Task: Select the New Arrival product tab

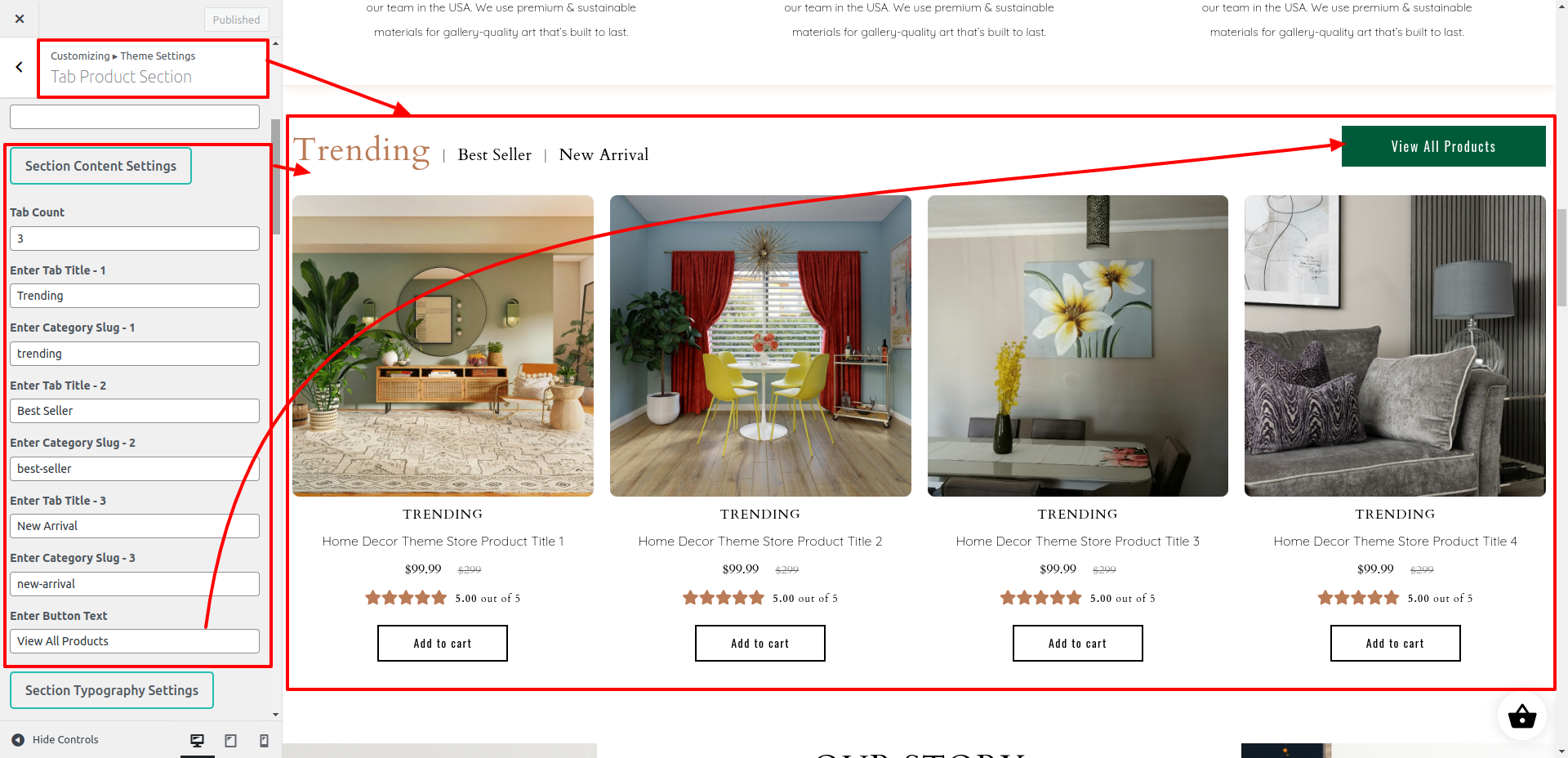Action: pos(604,154)
